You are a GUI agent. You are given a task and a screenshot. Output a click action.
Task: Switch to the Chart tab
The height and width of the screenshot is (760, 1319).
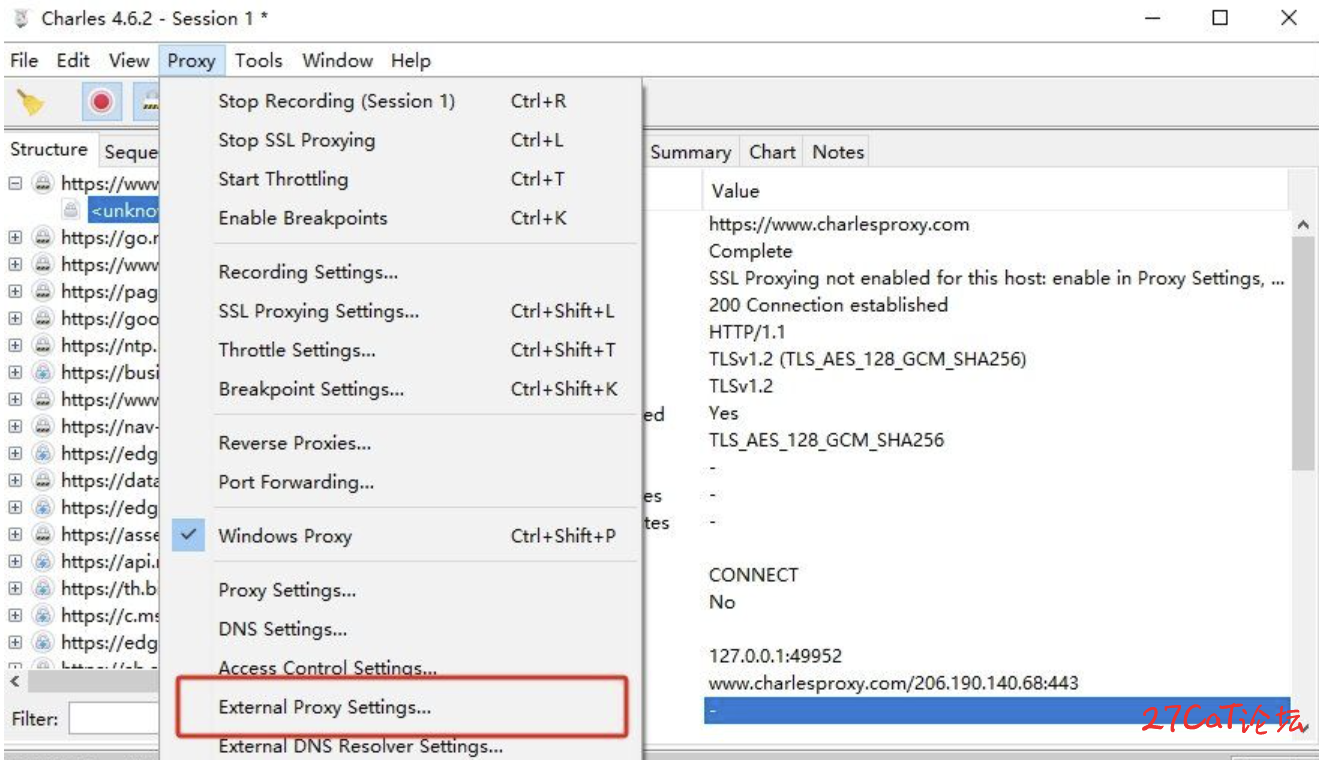pos(772,152)
